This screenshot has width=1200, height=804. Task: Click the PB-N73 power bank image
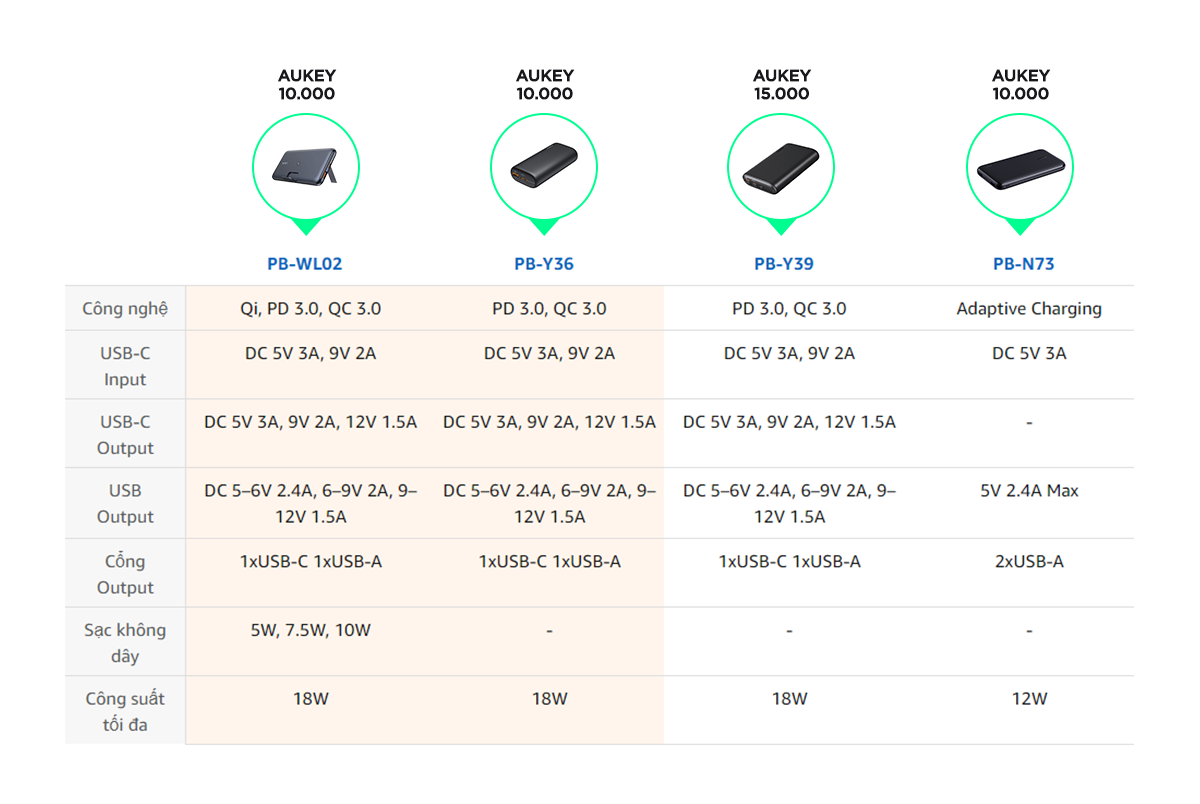tap(1020, 167)
